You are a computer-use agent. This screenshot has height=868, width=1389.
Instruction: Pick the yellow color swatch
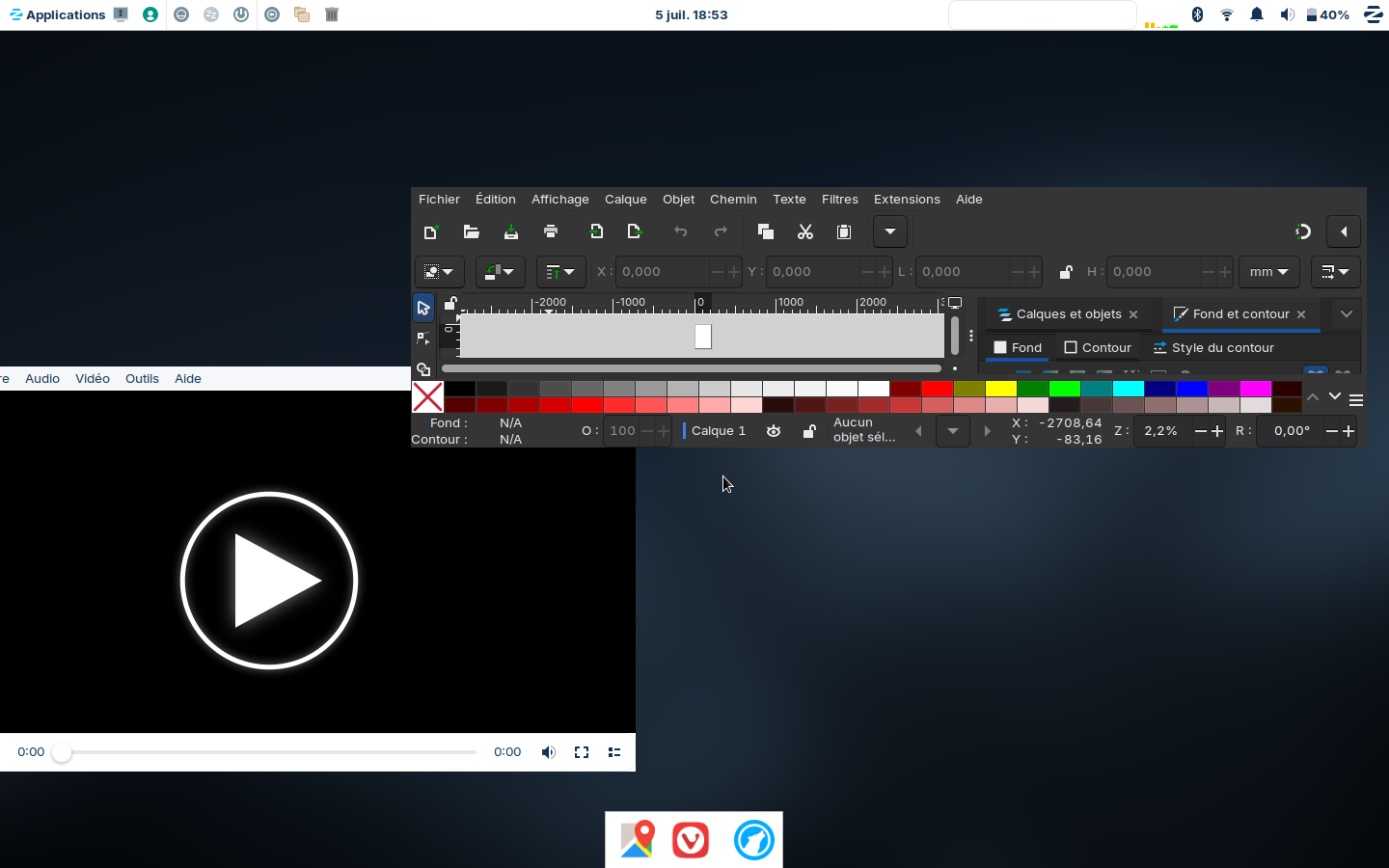1001,389
